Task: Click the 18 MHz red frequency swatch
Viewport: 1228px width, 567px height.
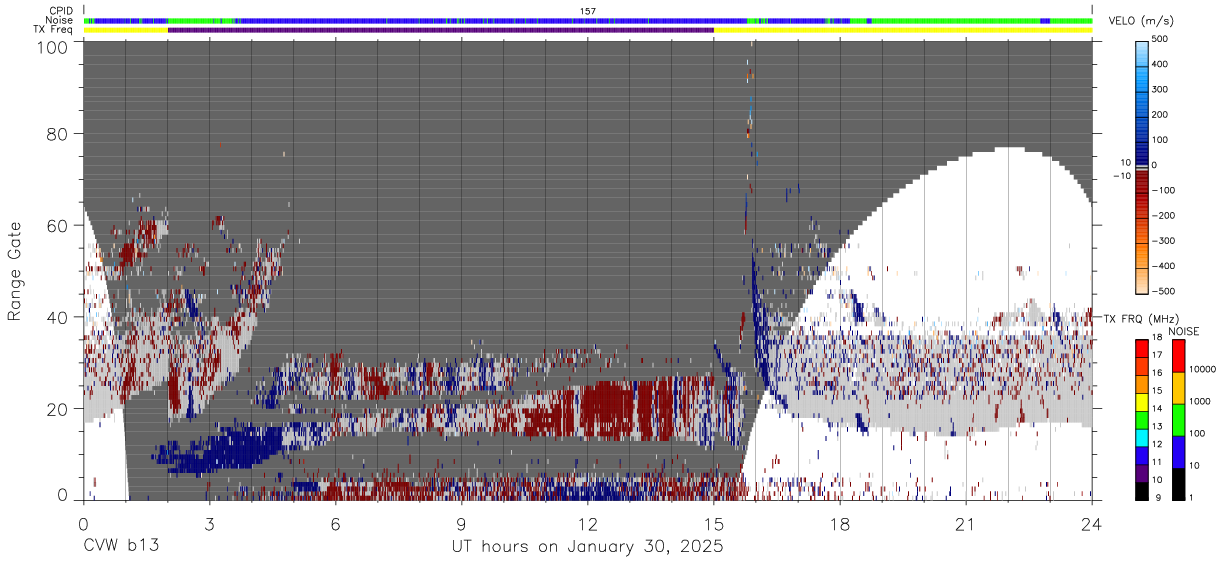Action: (x=1143, y=348)
